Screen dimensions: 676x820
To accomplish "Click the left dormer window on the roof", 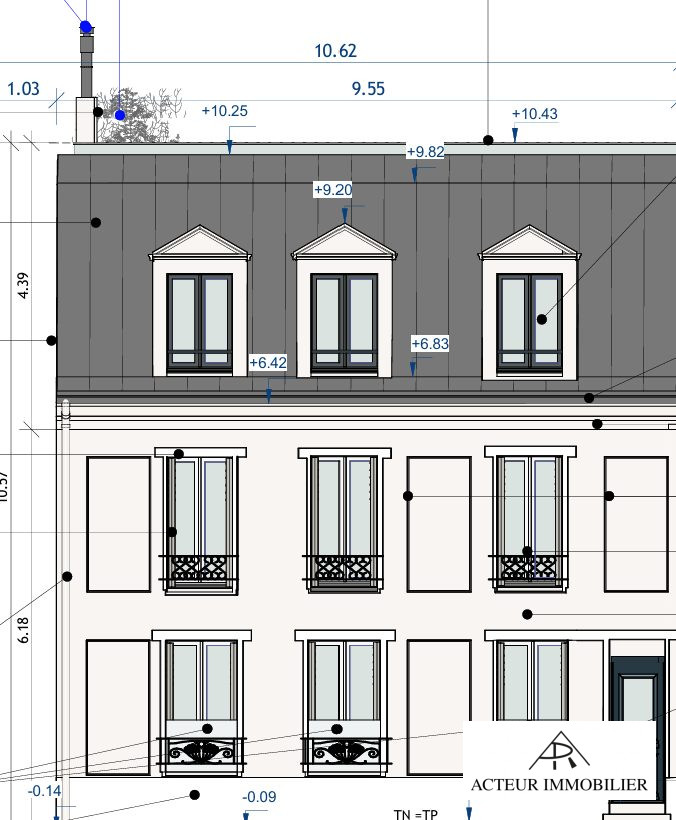I will click(x=200, y=320).
